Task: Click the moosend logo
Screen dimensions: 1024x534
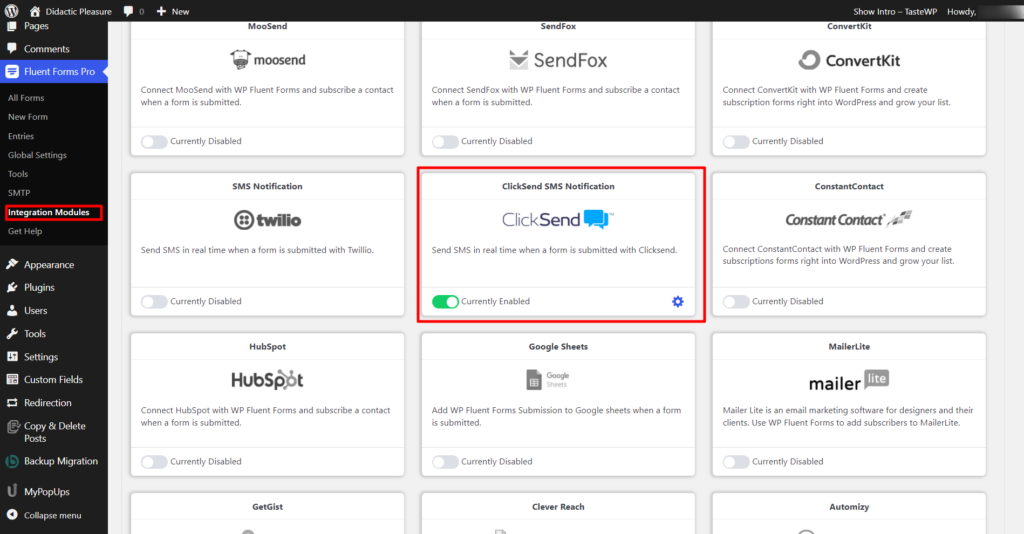Action: click(x=267, y=59)
